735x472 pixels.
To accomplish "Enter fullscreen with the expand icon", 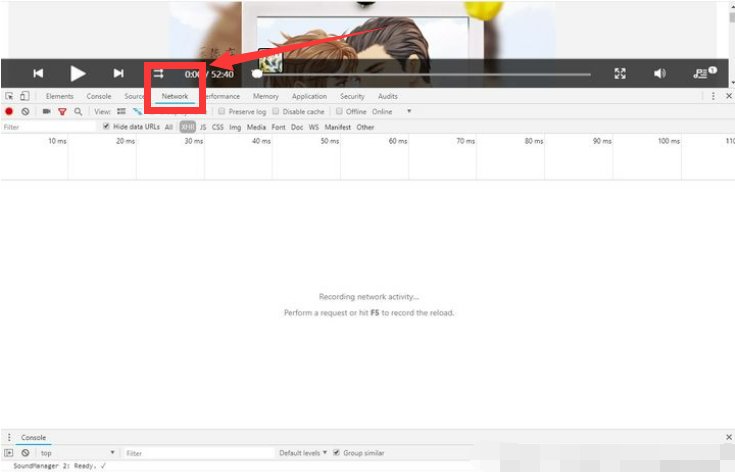I will pyautogui.click(x=620, y=73).
